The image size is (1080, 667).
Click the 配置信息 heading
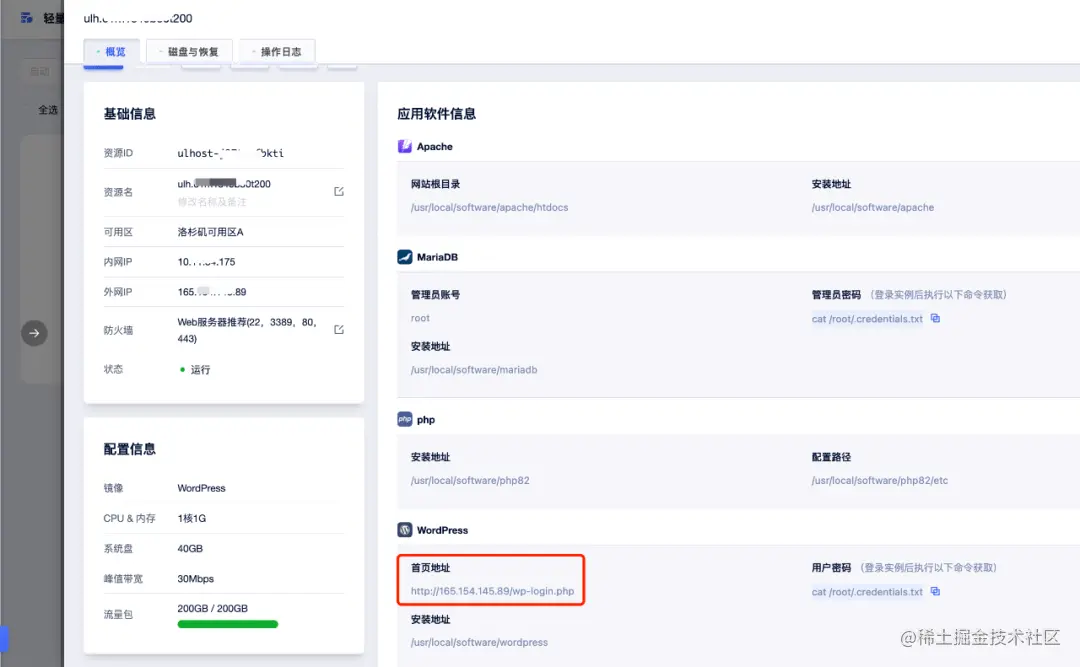pyautogui.click(x=129, y=449)
